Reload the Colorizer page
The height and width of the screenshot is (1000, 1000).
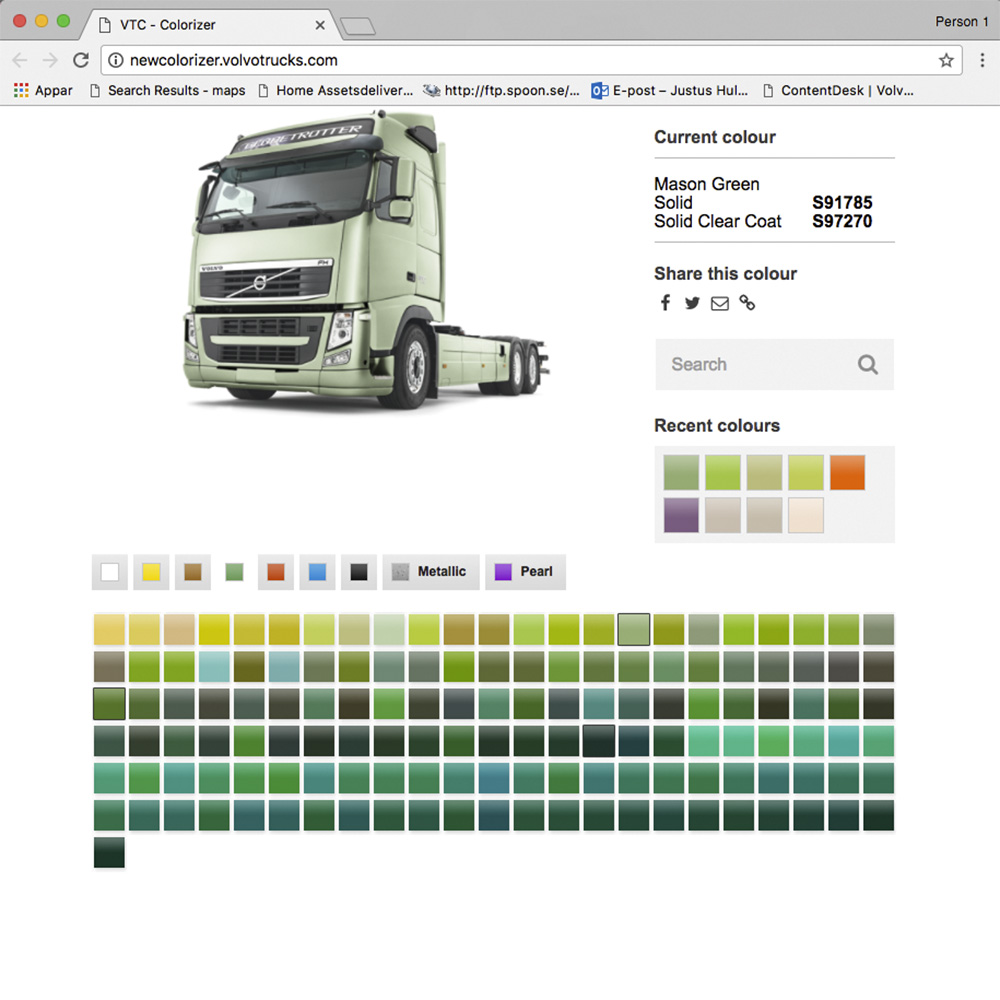(81, 59)
